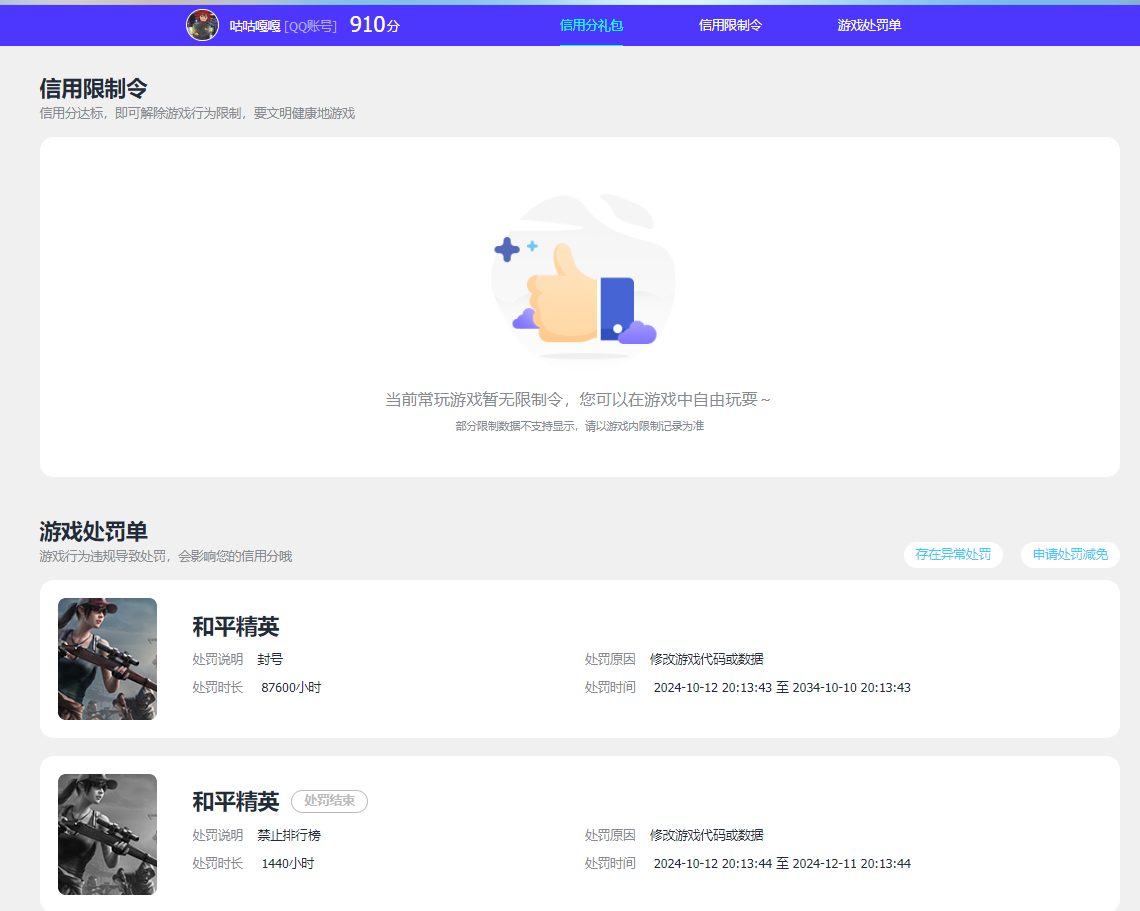Viewport: 1140px width, 911px height.
Task: Click the 存在异常处罚 button
Action: (x=953, y=555)
